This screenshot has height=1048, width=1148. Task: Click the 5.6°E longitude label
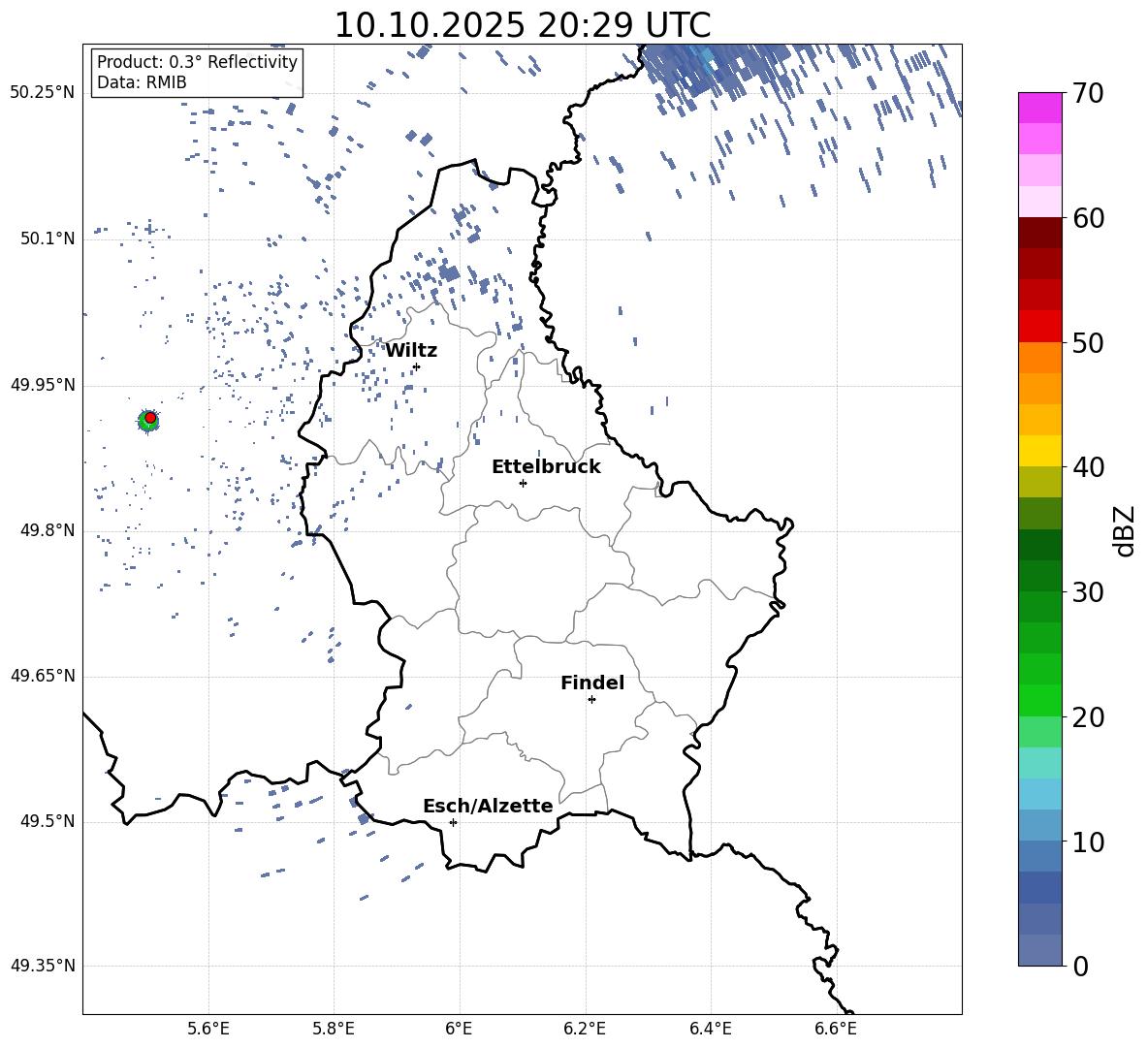[208, 1029]
